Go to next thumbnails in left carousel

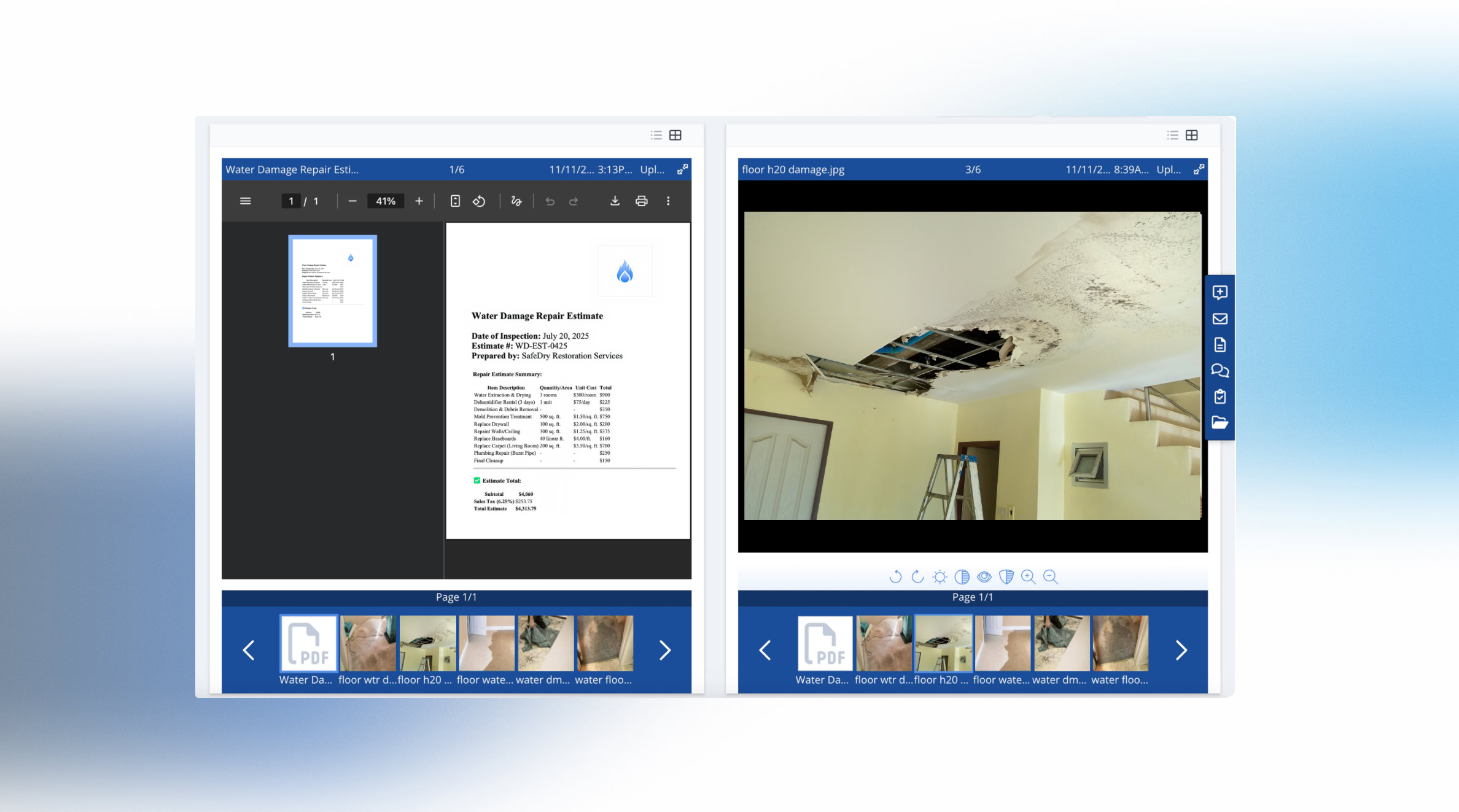point(664,650)
